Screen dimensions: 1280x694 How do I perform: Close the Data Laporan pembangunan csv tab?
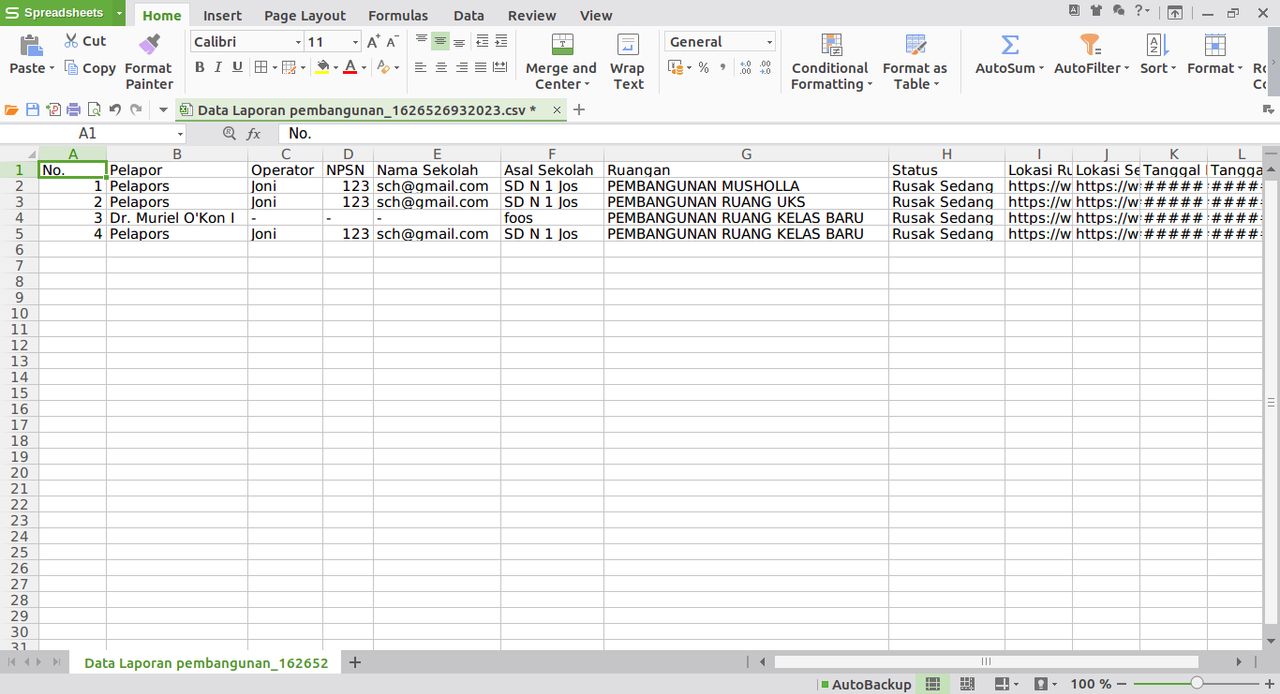[x=555, y=110]
